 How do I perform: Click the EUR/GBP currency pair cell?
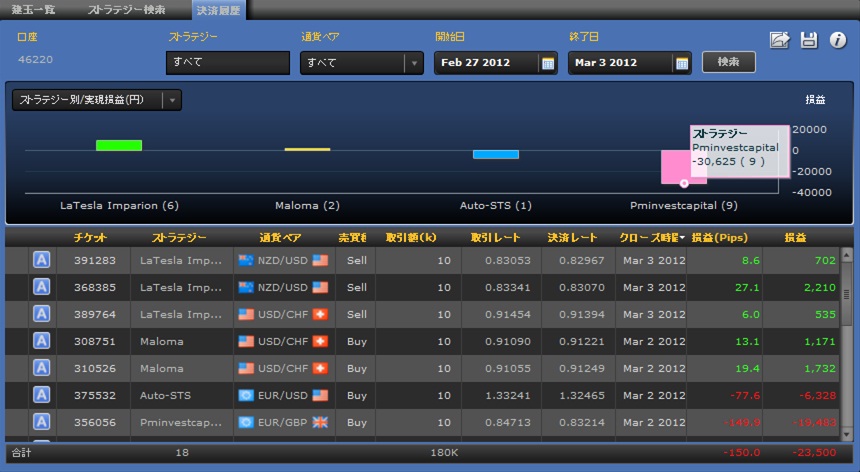click(x=284, y=423)
